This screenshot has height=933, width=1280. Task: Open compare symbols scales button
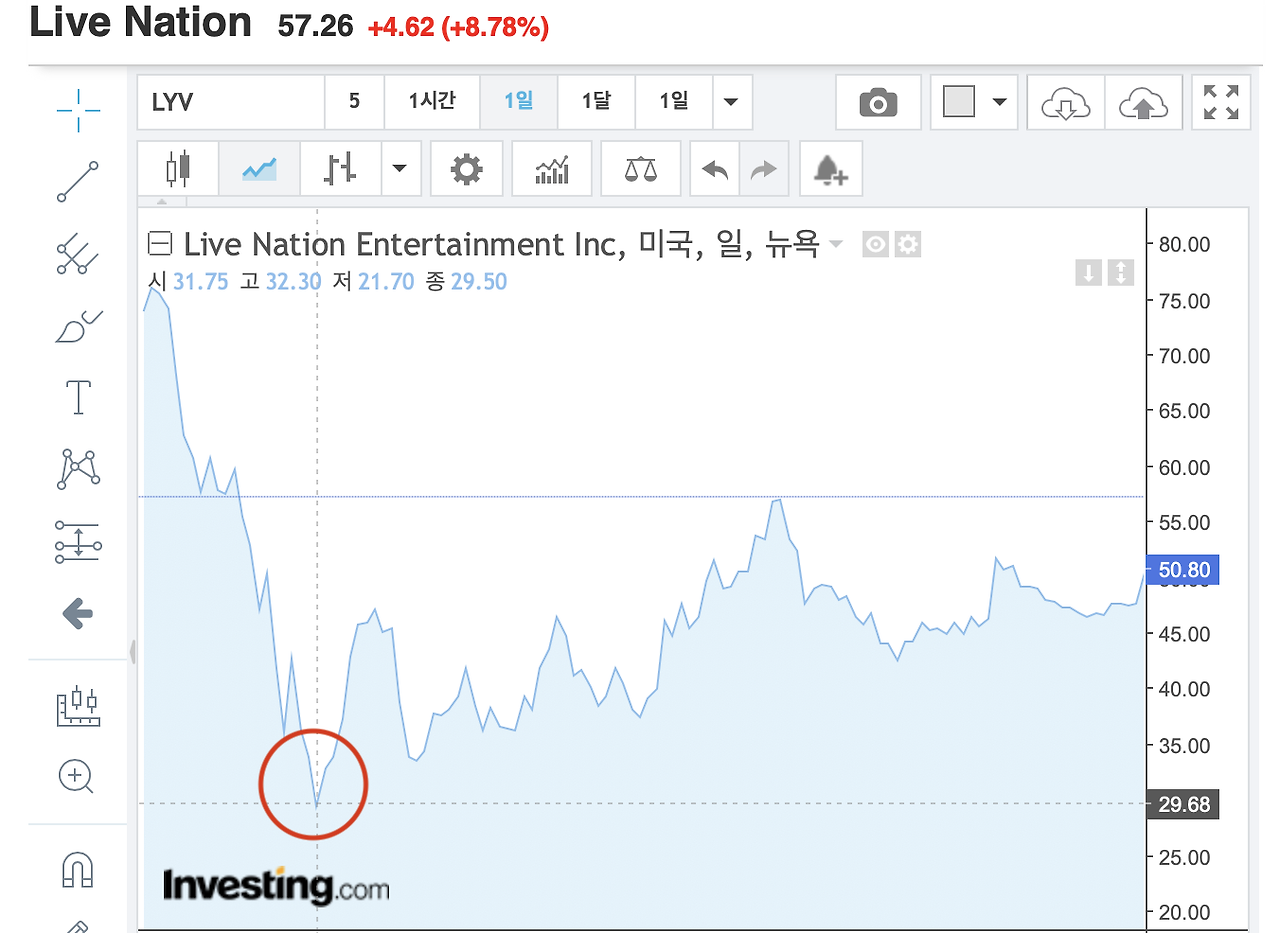[x=641, y=168]
